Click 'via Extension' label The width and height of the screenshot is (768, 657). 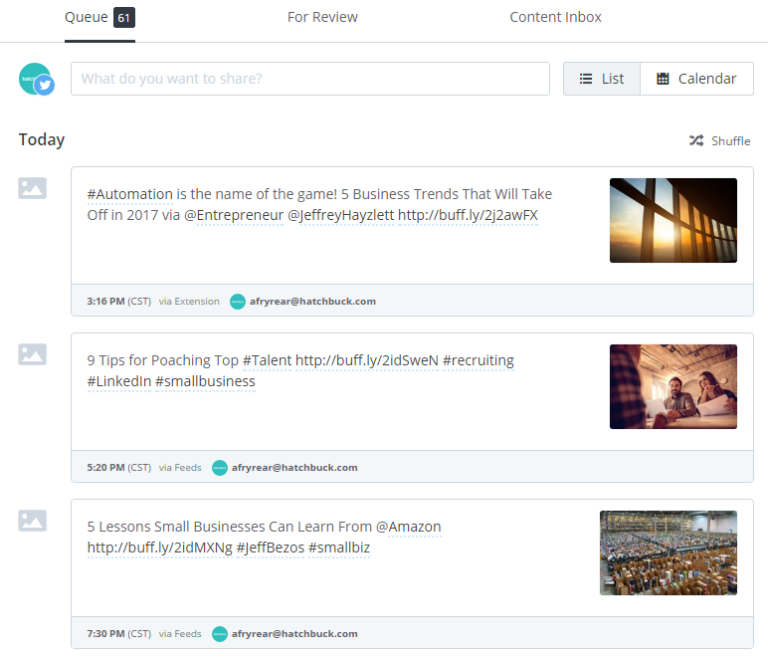(x=189, y=301)
